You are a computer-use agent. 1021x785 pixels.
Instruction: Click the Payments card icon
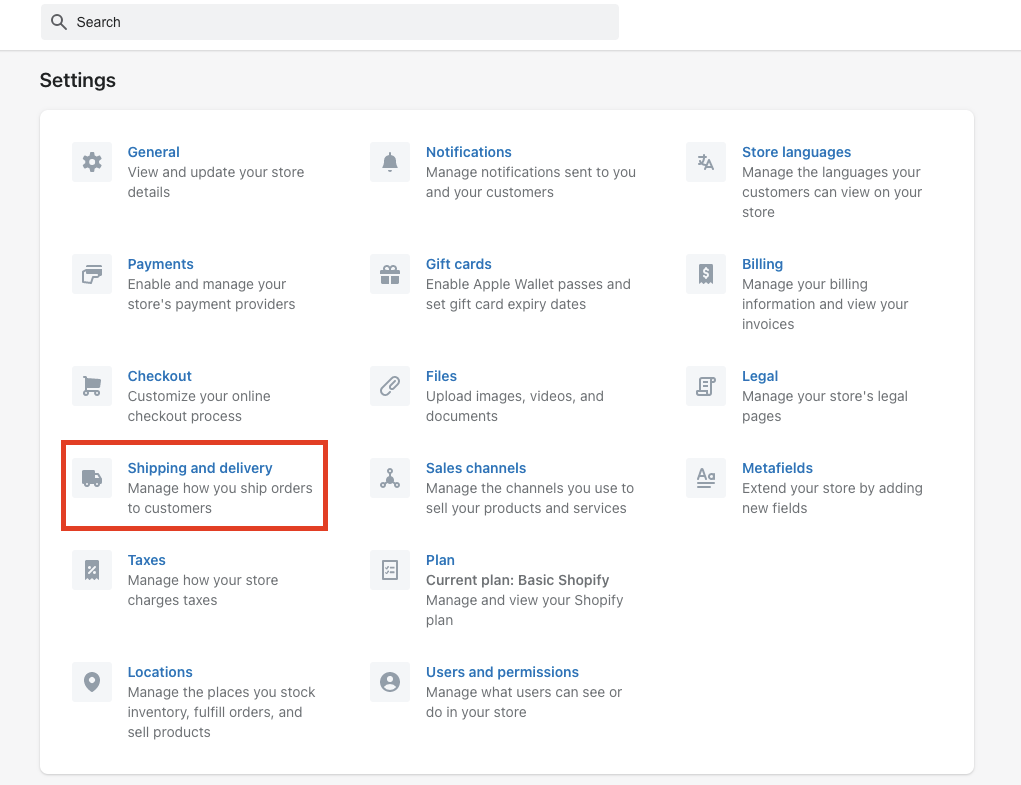point(92,274)
